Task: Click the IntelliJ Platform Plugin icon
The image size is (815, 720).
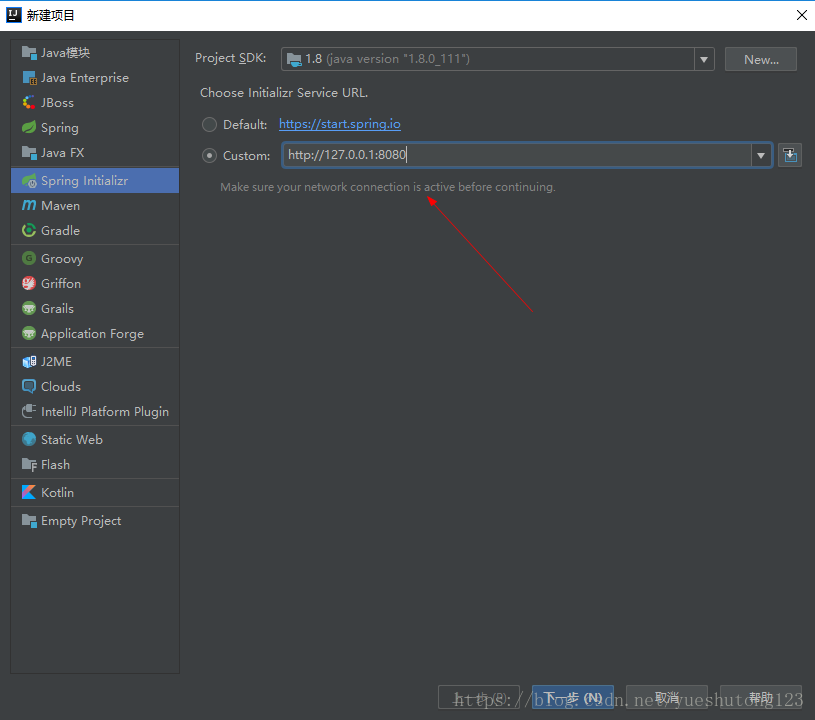Action: tap(29, 411)
